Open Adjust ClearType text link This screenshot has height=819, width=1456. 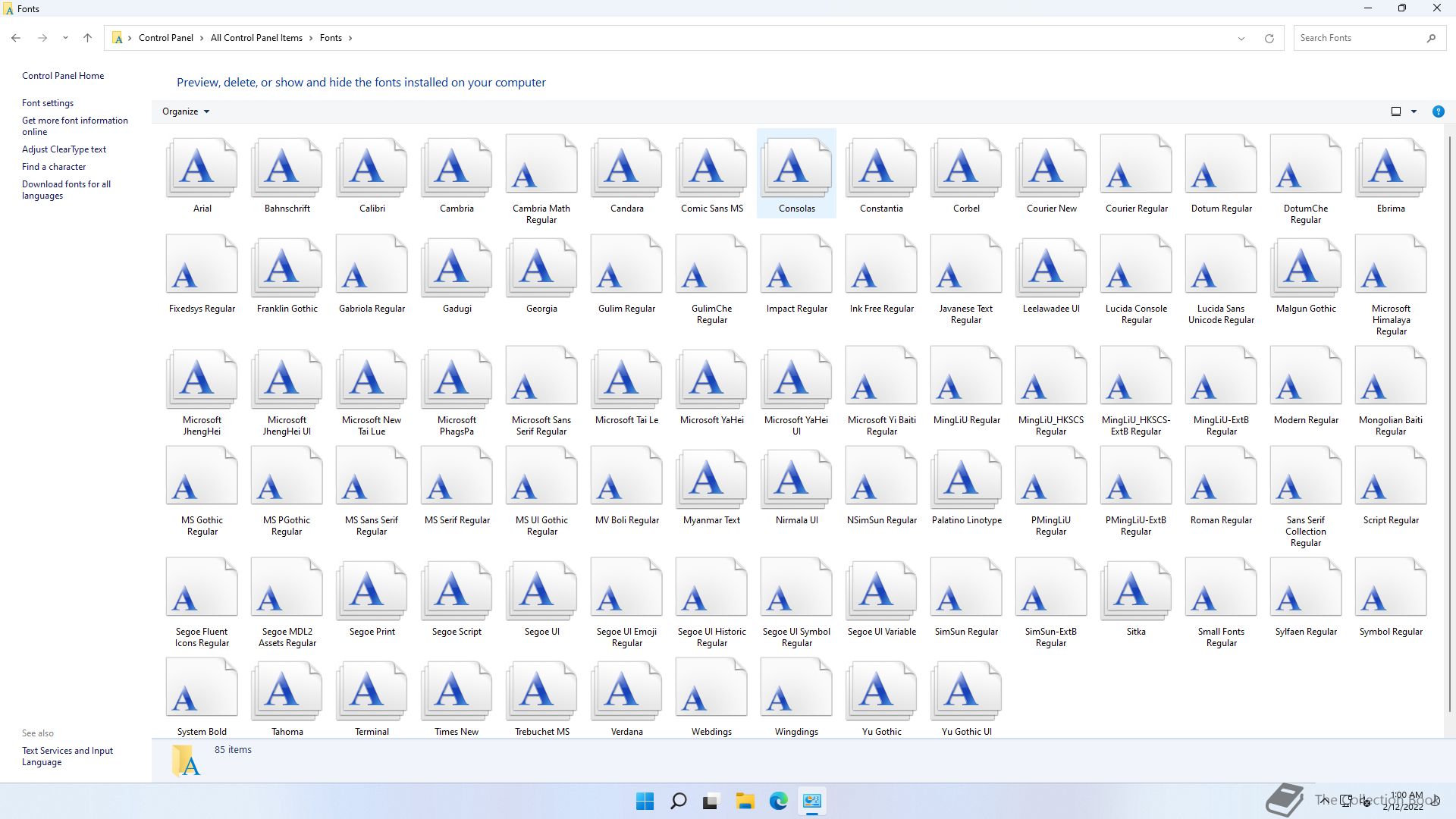(64, 149)
